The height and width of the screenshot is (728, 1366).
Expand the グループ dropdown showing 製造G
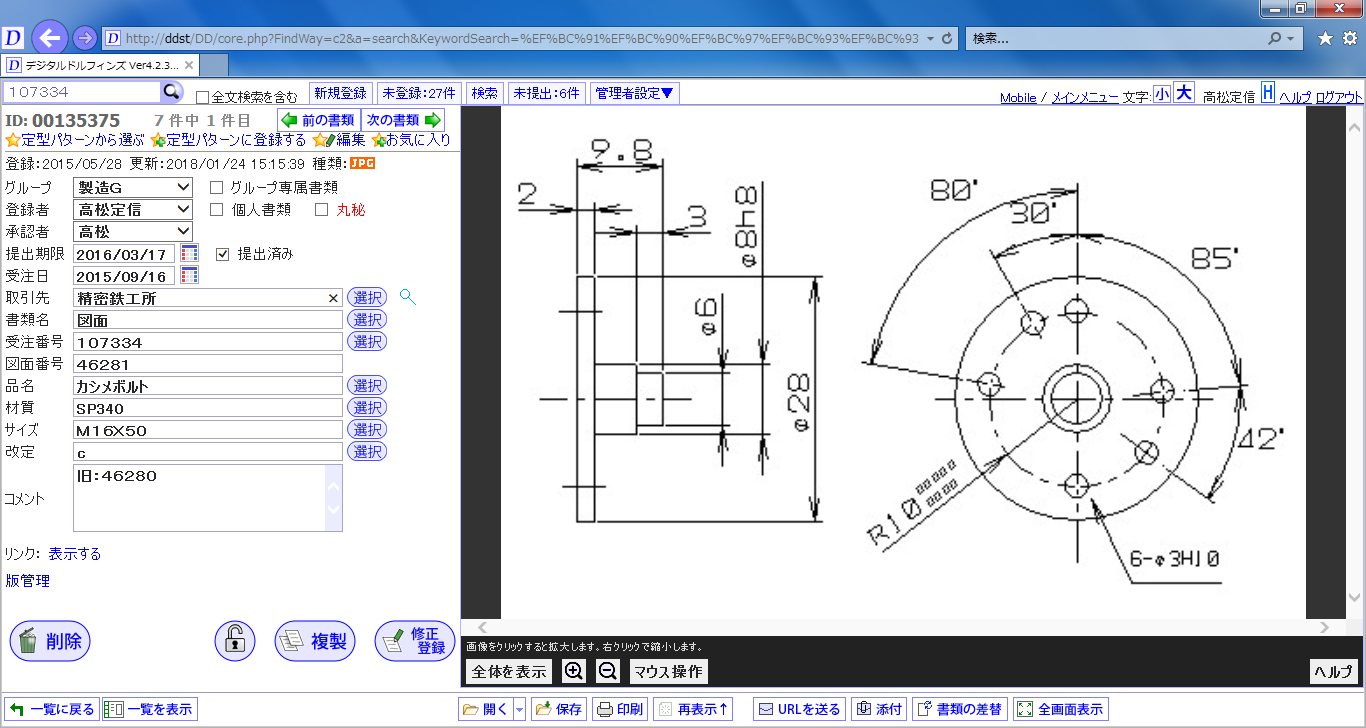point(132,187)
